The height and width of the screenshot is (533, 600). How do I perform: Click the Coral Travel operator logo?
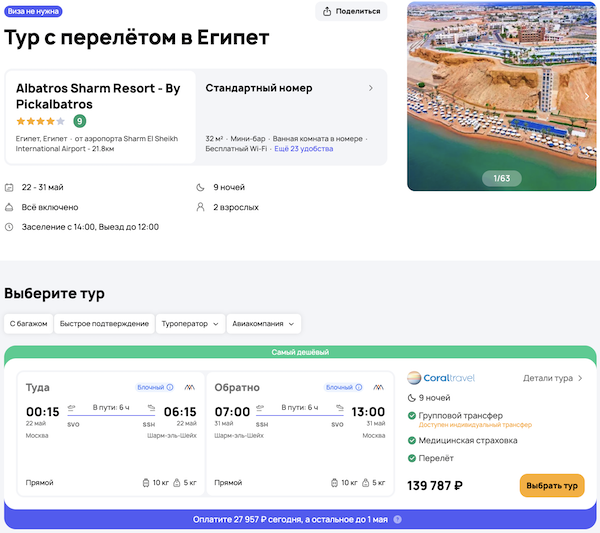click(x=441, y=378)
